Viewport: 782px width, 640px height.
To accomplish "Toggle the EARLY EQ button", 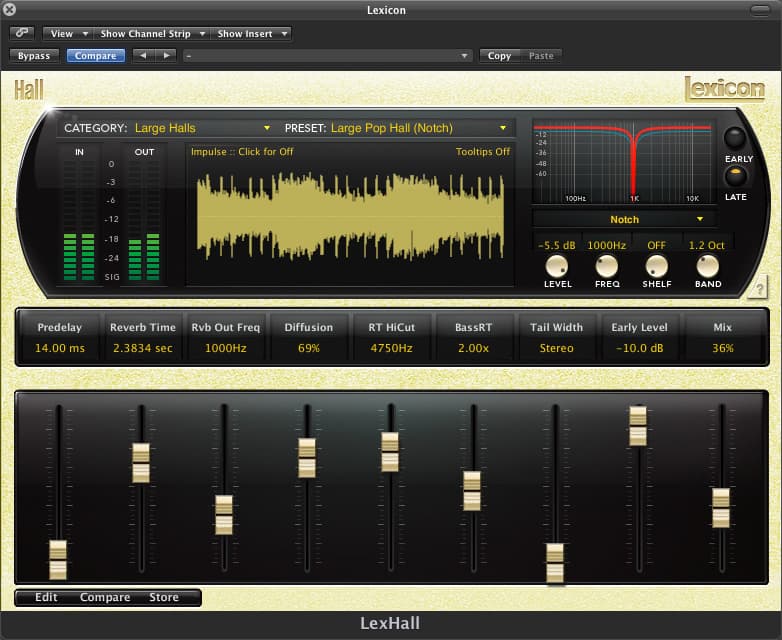I will click(x=735, y=137).
